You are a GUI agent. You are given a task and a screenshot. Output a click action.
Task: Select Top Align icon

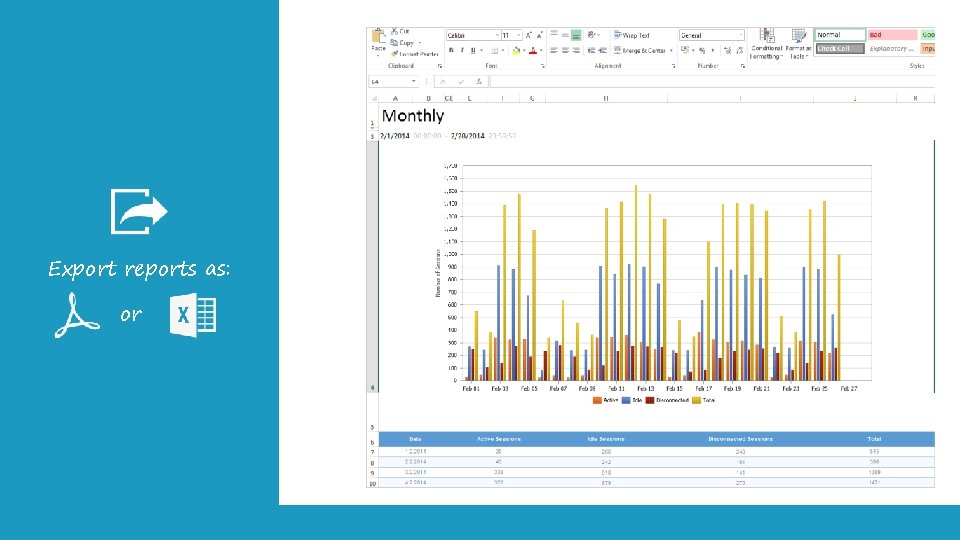(554, 34)
